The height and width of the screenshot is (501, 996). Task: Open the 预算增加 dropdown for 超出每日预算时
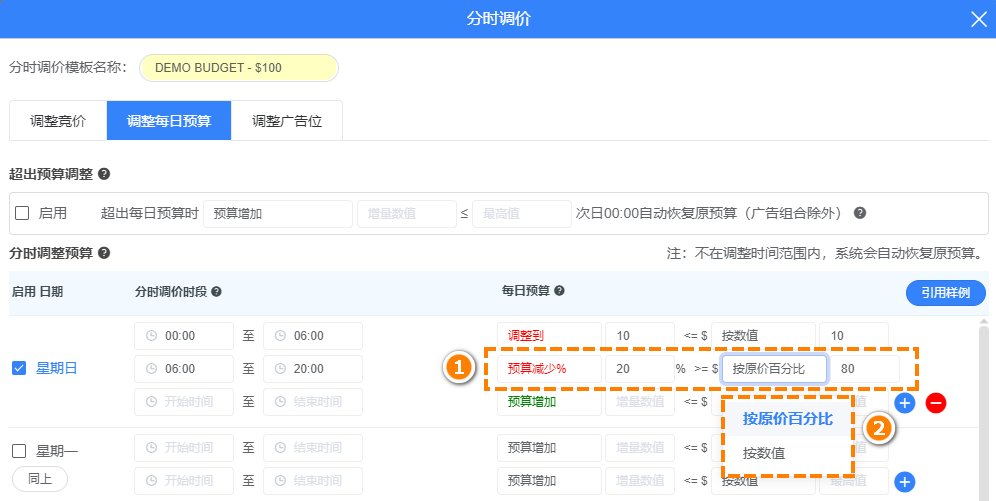click(x=278, y=214)
